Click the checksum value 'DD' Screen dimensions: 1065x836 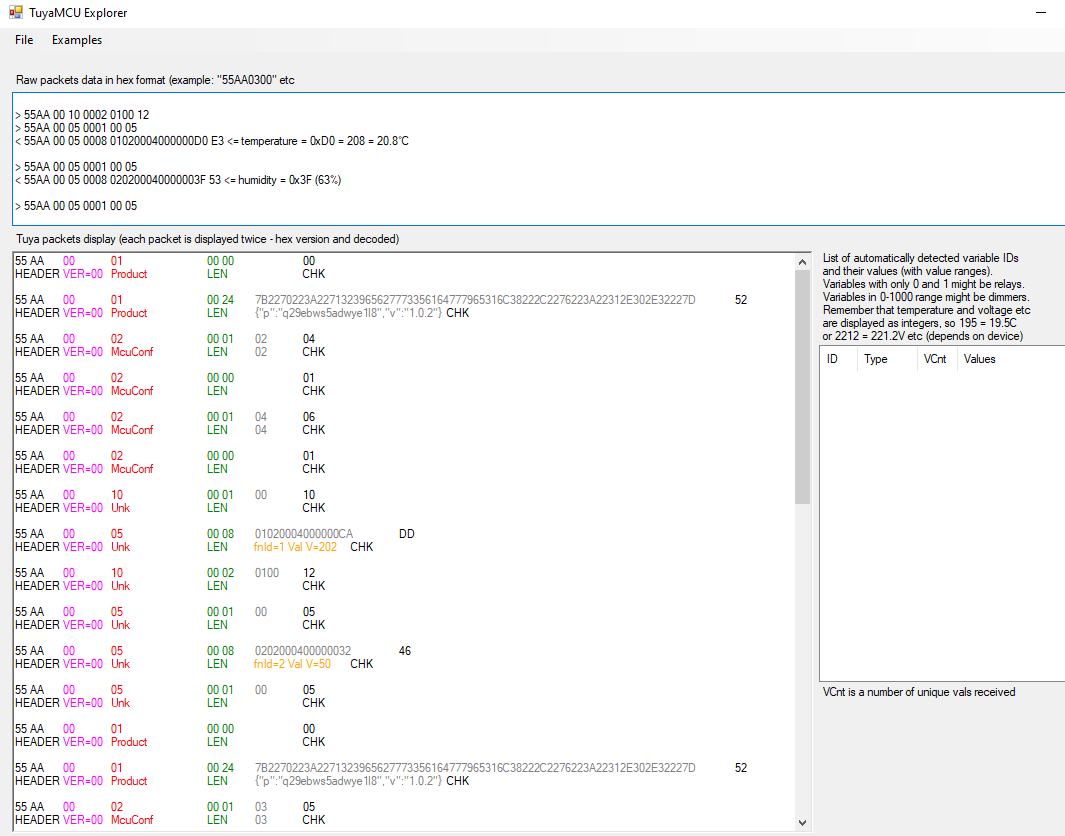[x=407, y=534]
